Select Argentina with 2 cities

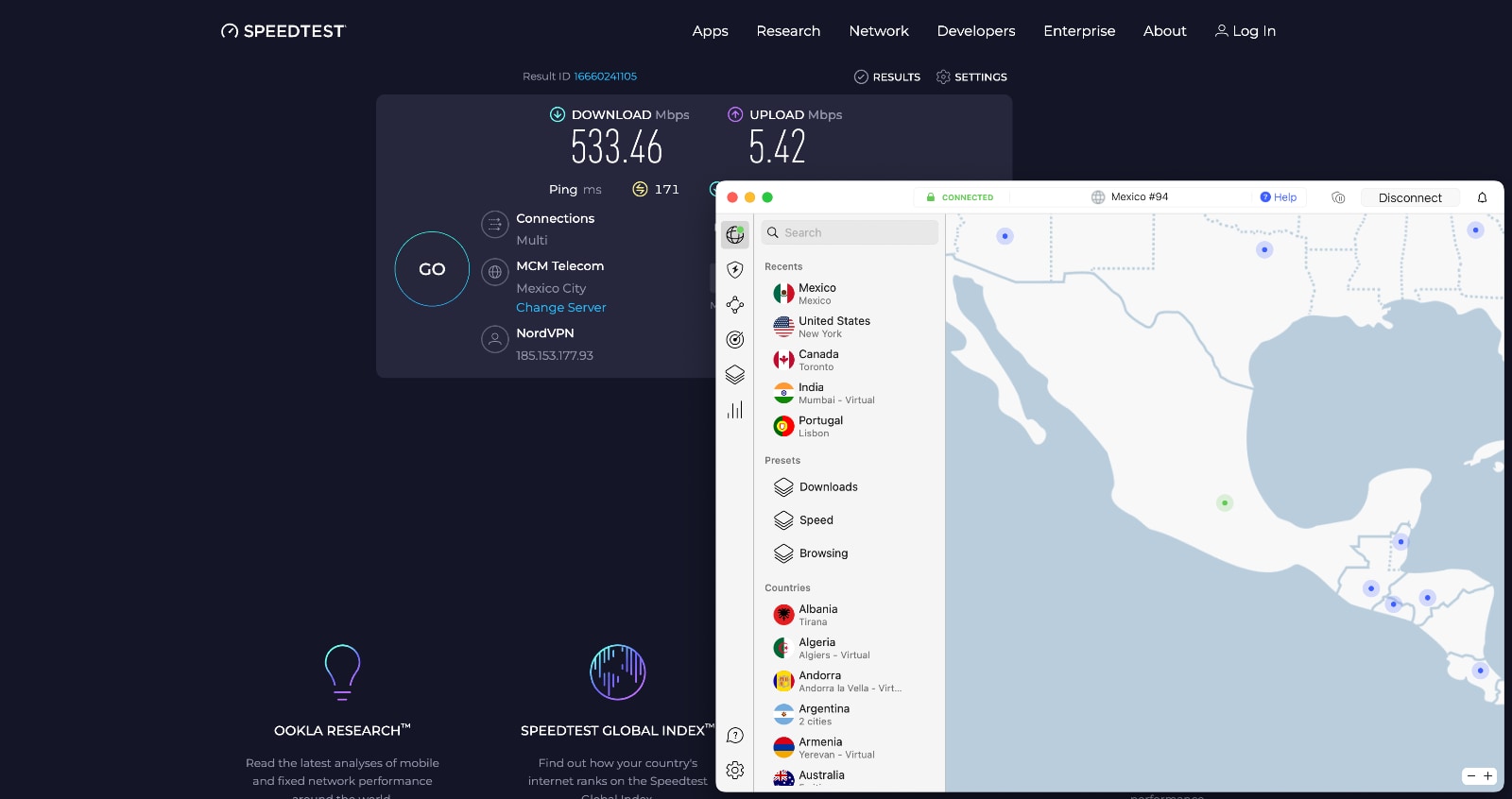coord(849,714)
